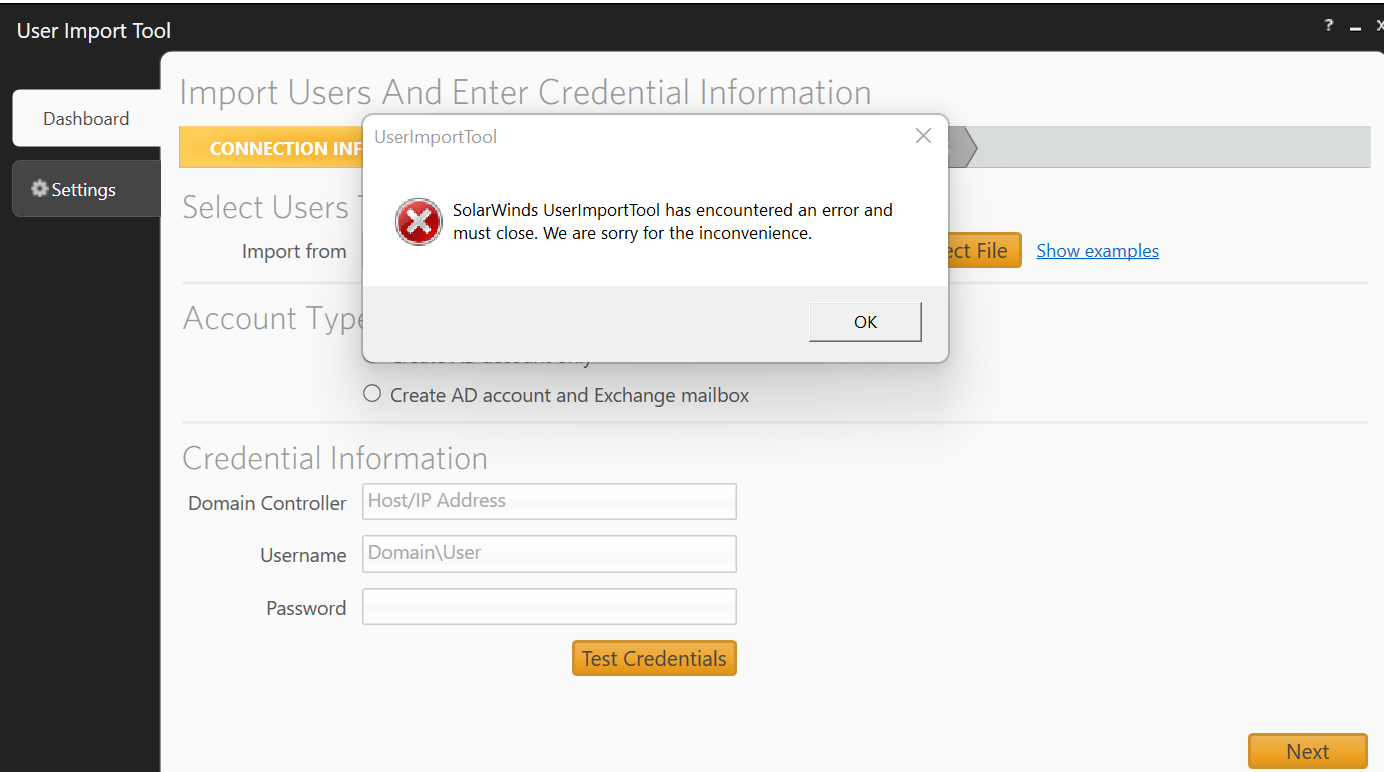Click the Show examples link
The height and width of the screenshot is (772, 1384).
point(1097,251)
